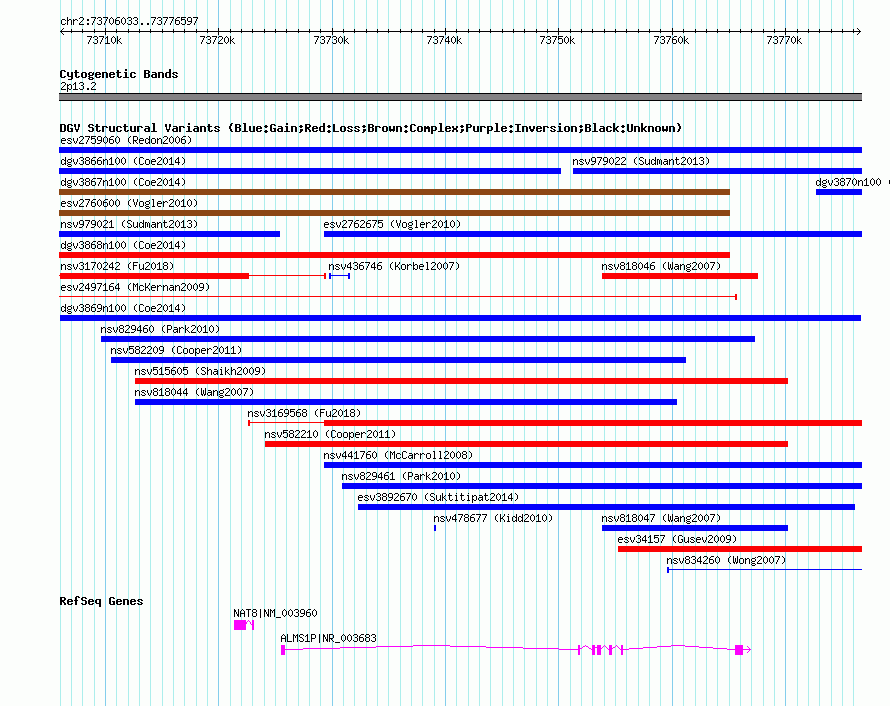Click the 2p13.2 cytogenetic band bar
The width and height of the screenshot is (890, 706).
click(460, 97)
